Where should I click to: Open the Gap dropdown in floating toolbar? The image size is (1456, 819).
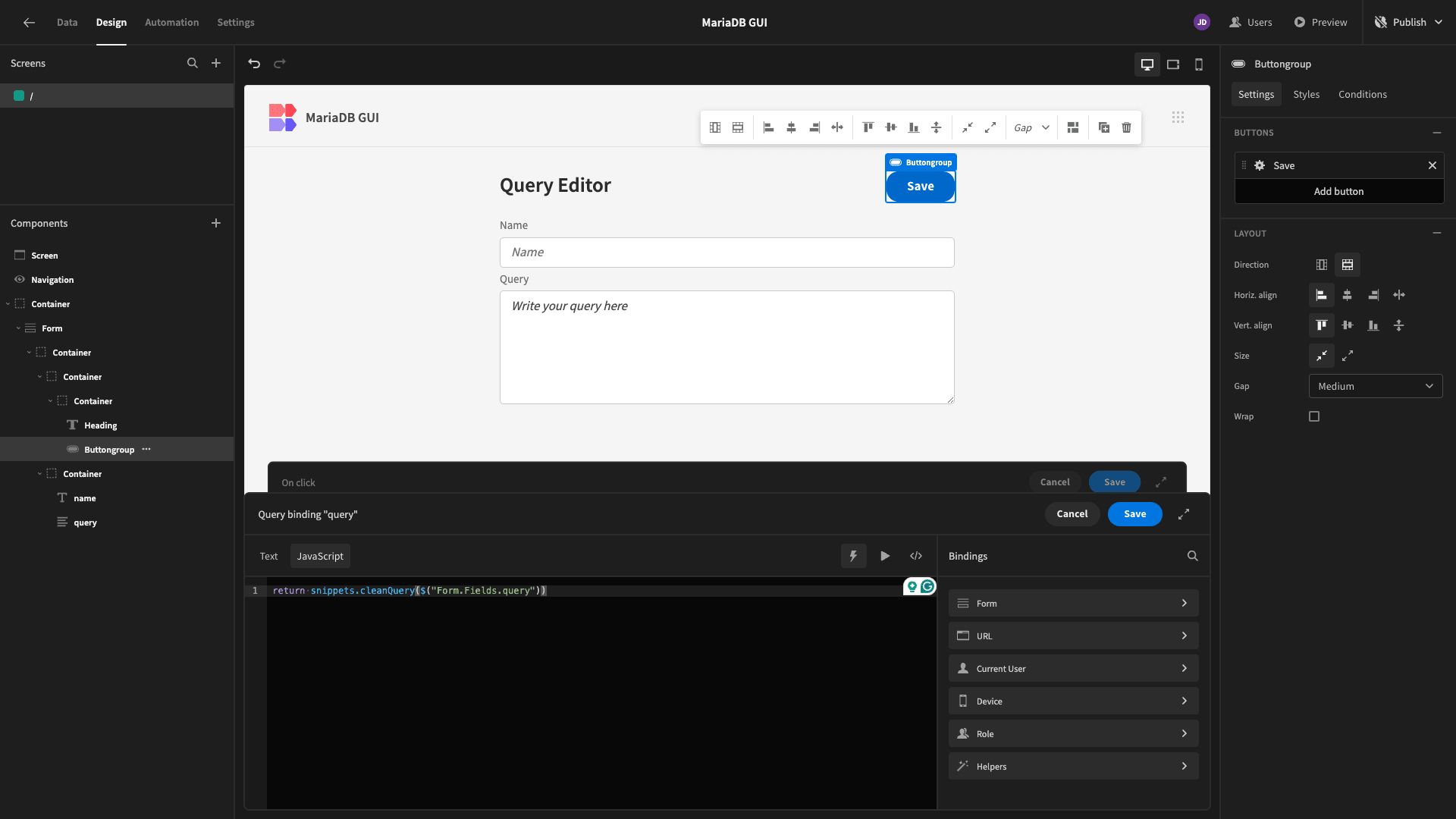(x=1031, y=127)
